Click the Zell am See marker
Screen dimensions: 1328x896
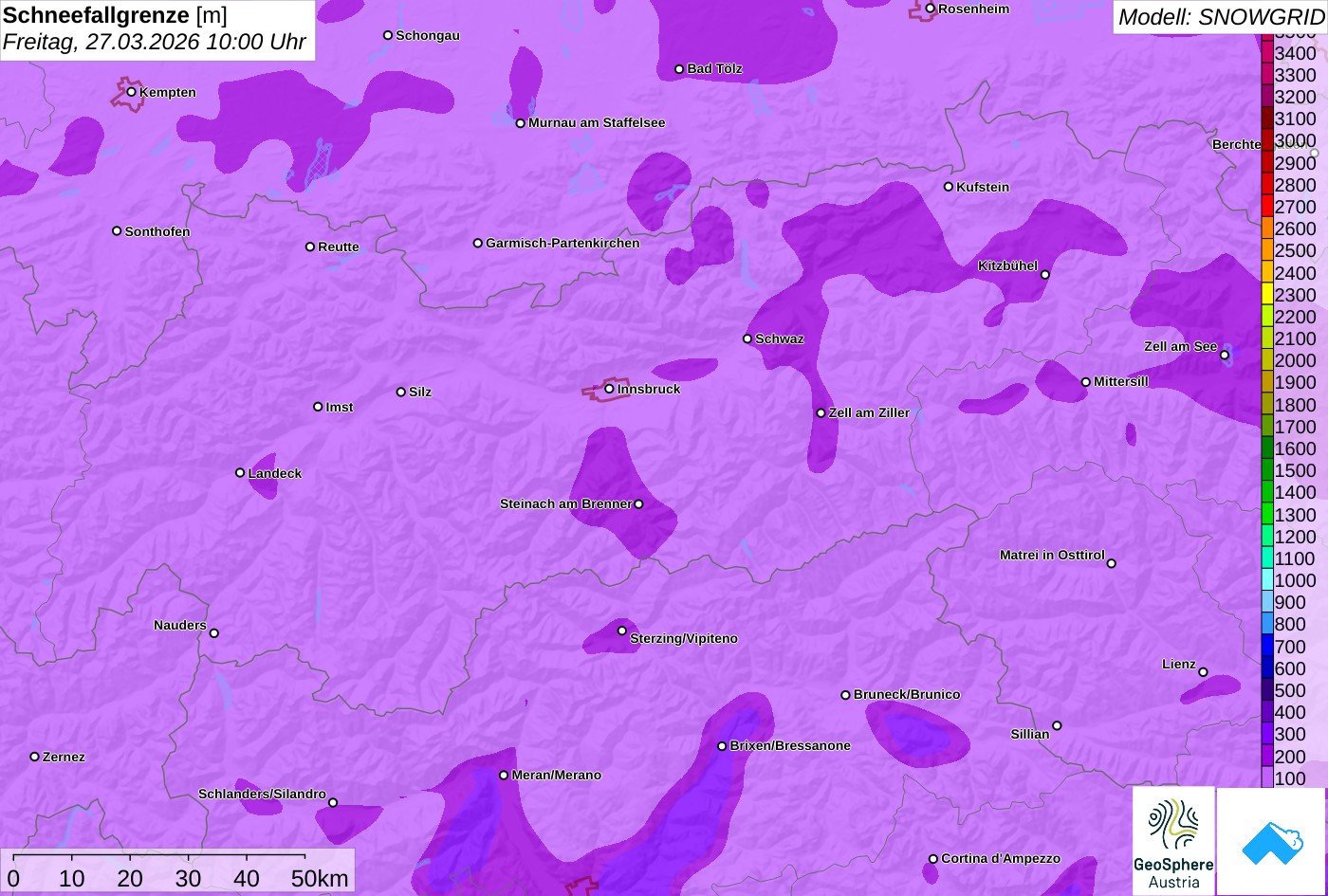point(1225,356)
